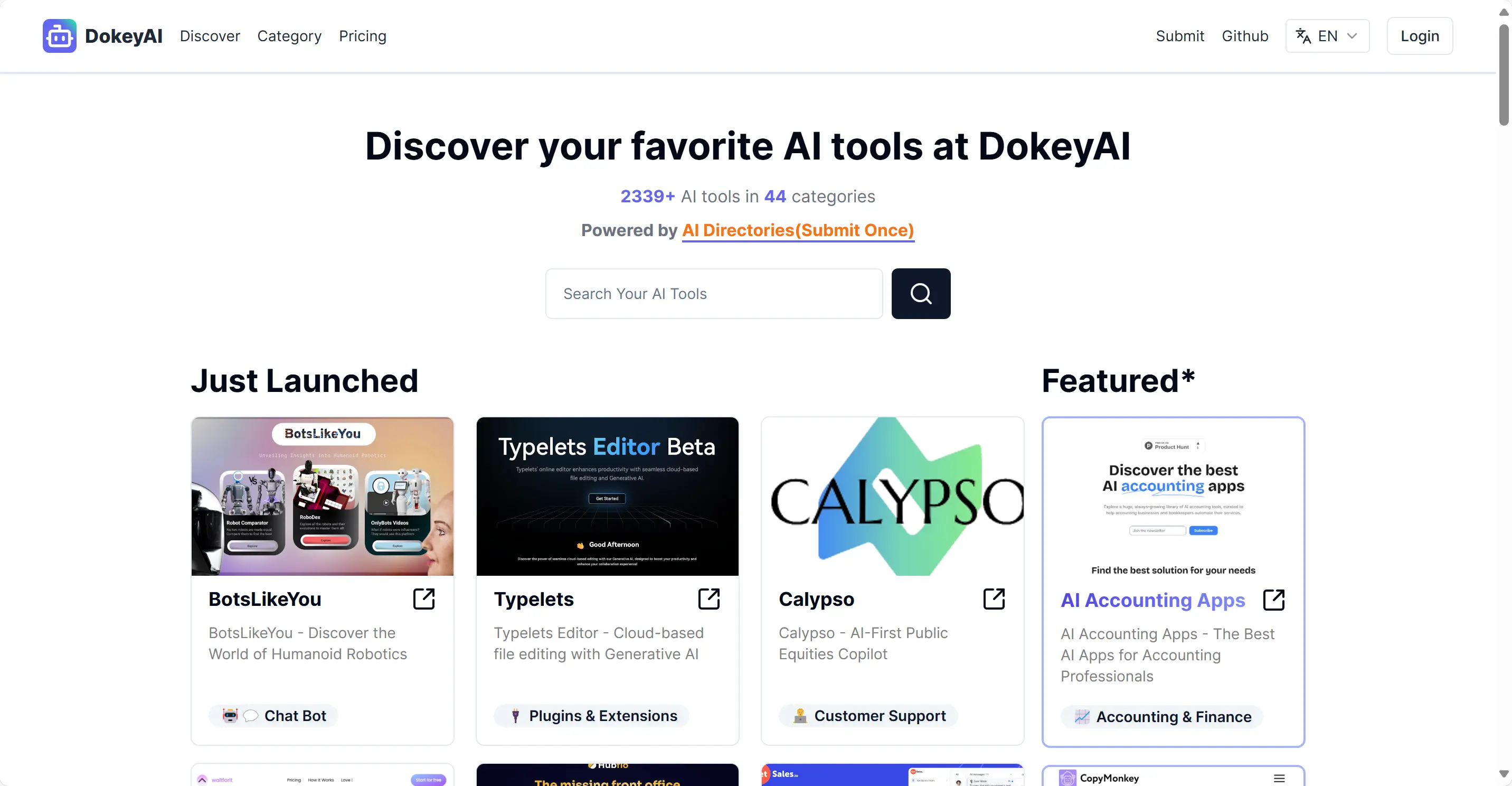
Task: Click the CopyMonkey logo icon
Action: coord(1067,778)
